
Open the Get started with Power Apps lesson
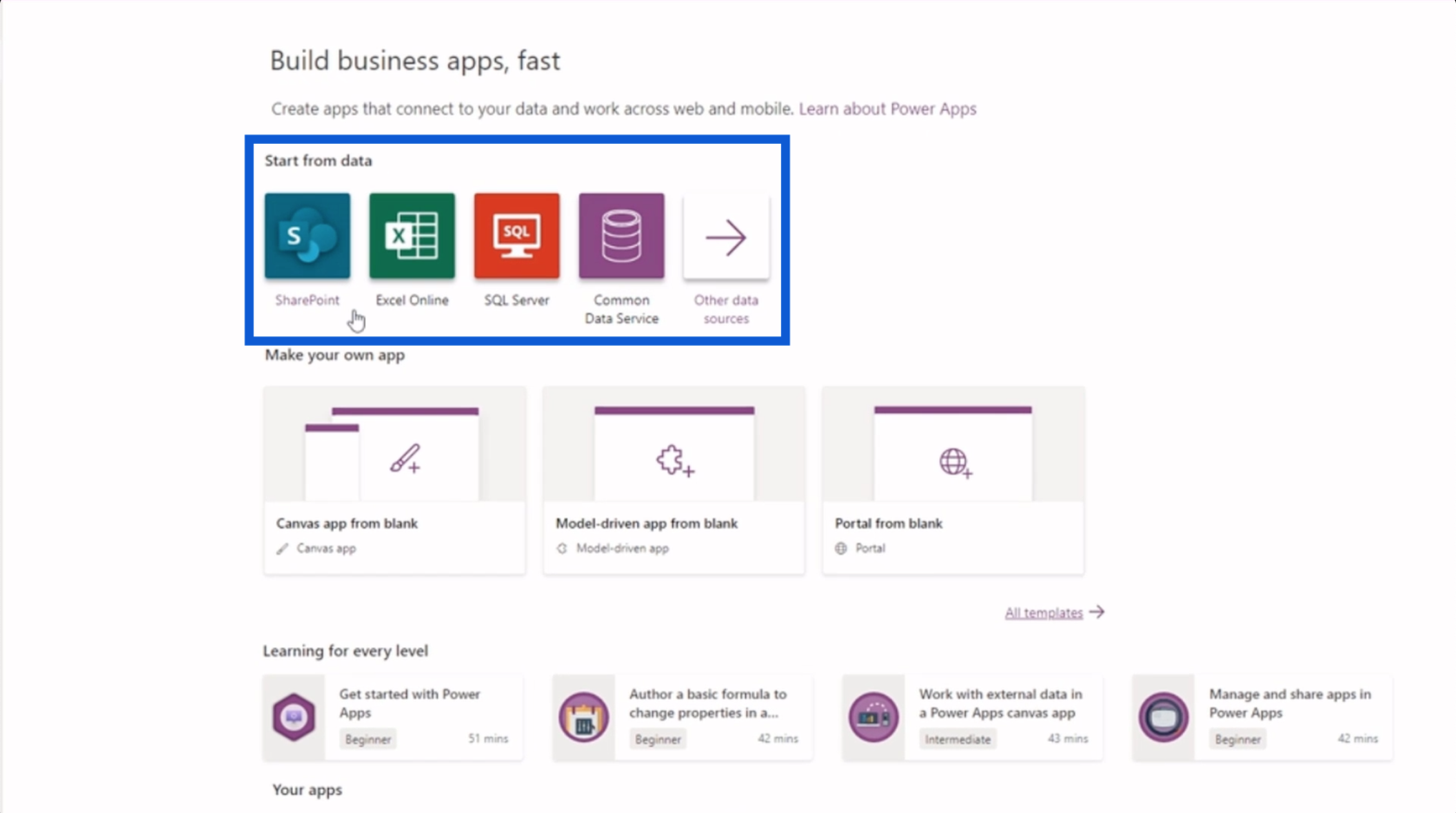pos(393,718)
